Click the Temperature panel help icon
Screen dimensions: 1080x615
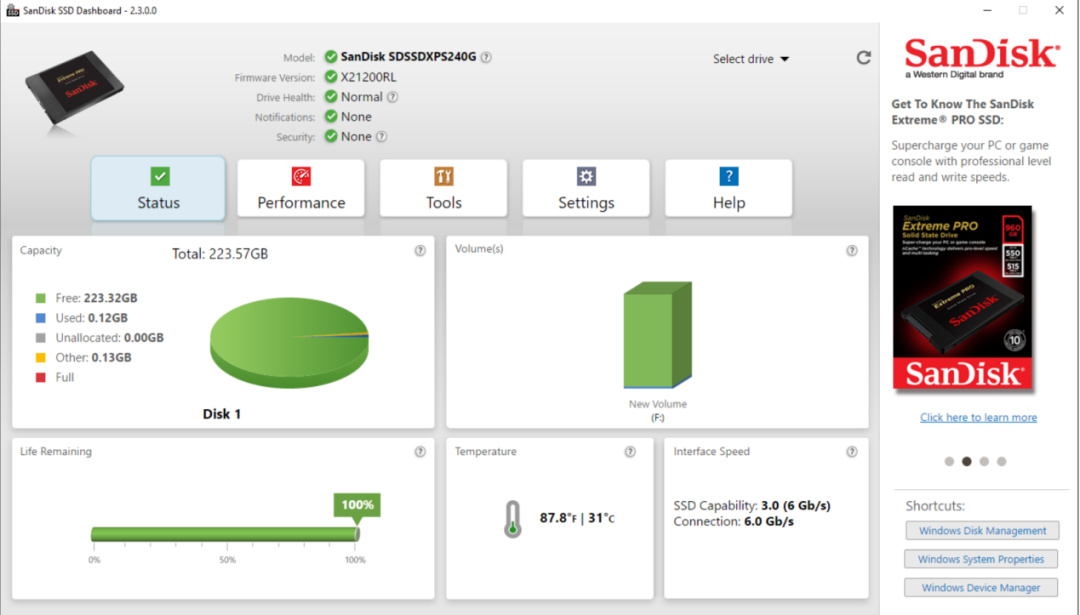coord(630,452)
